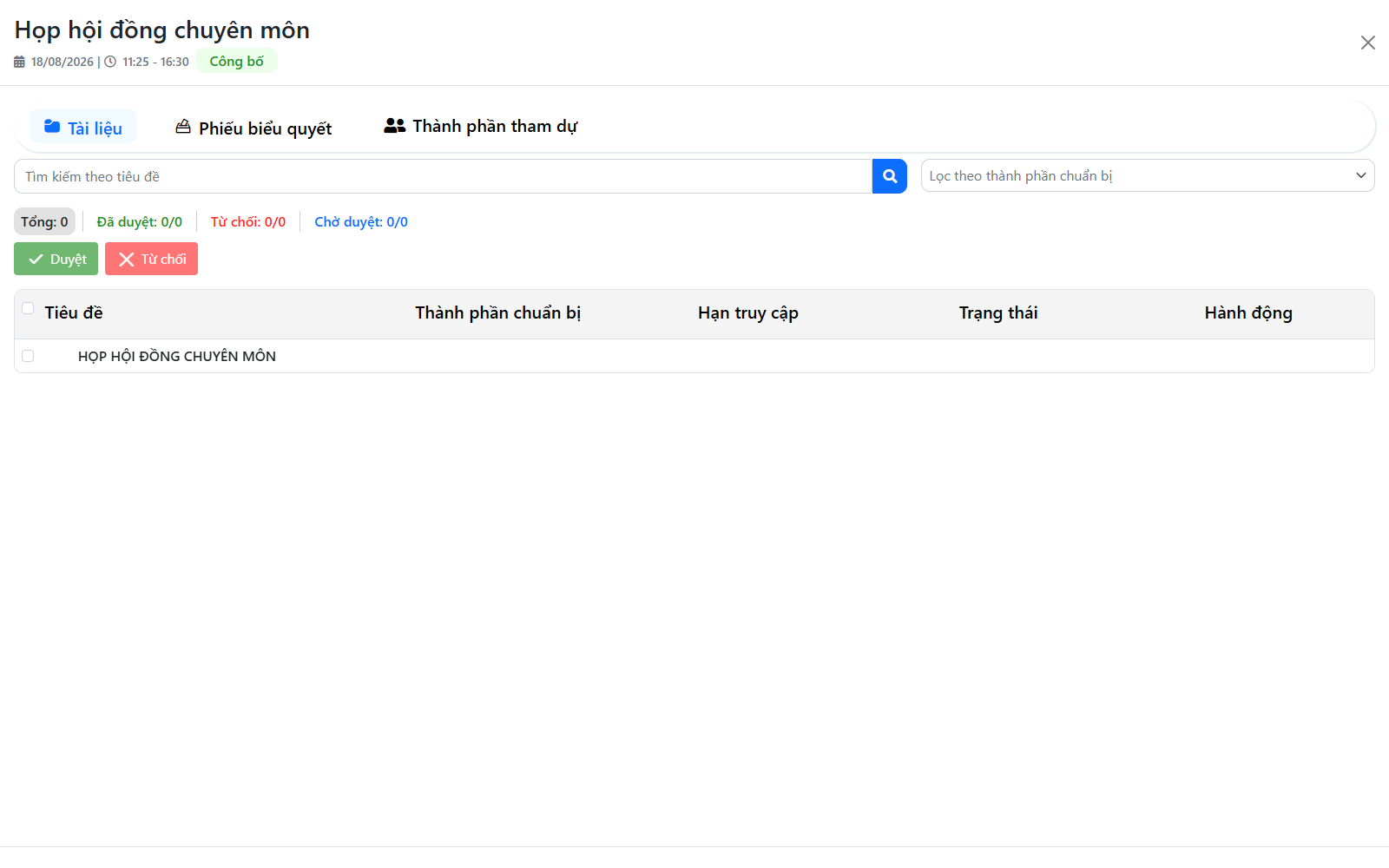Click the blue search magnifier button
Screen dimensions: 1389x868
tap(889, 176)
